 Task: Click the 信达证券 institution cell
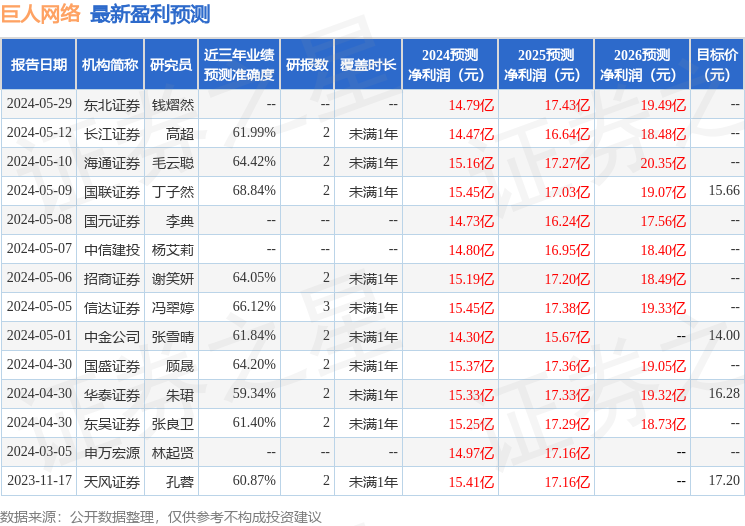click(x=112, y=308)
